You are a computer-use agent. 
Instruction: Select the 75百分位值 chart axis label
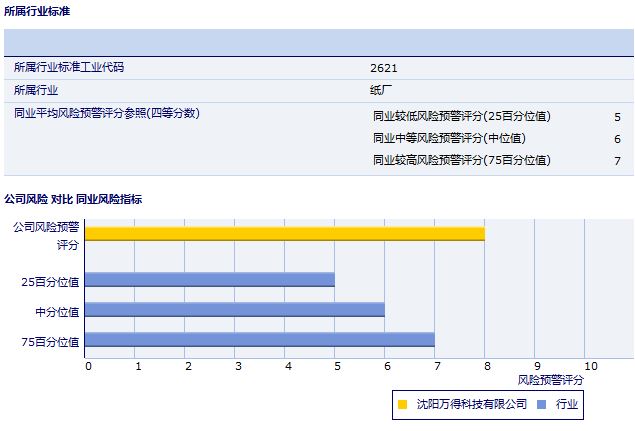tap(50, 342)
